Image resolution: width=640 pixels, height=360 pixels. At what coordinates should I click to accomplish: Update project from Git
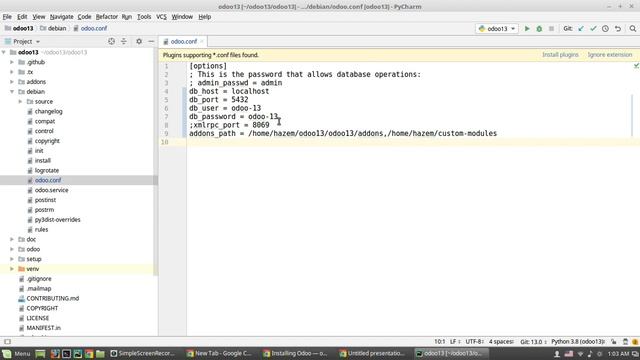pos(581,29)
